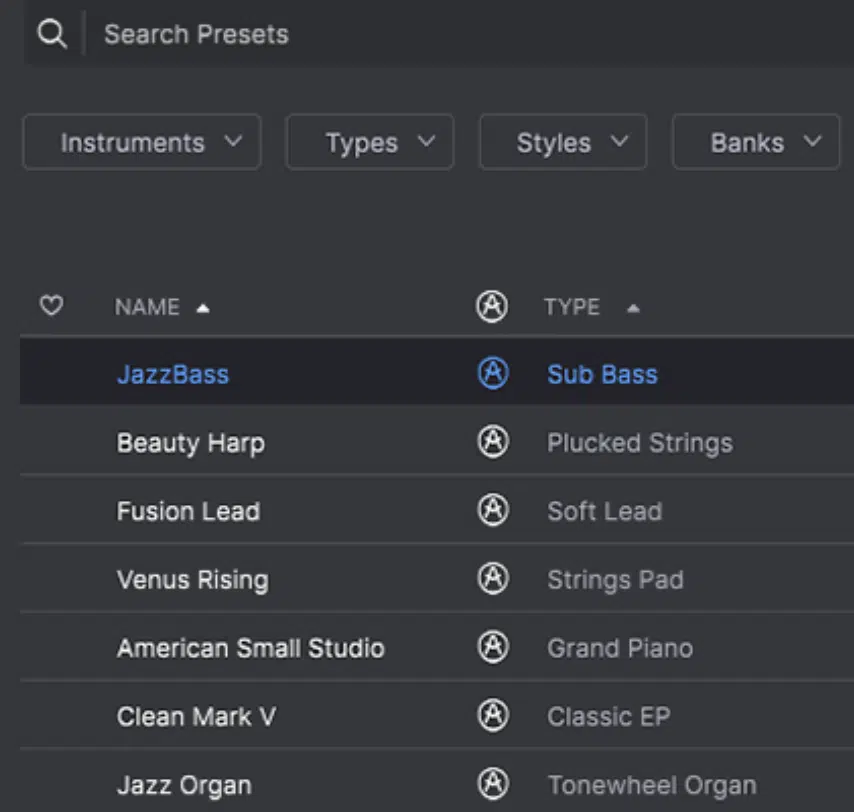This screenshot has height=812, width=854.
Task: Click the Arturia icon on Clean Mark V row
Action: [493, 715]
